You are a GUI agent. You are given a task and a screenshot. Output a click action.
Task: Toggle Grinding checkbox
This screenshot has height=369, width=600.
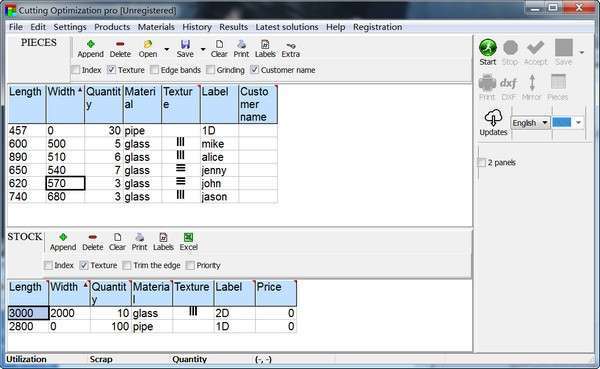coord(210,70)
